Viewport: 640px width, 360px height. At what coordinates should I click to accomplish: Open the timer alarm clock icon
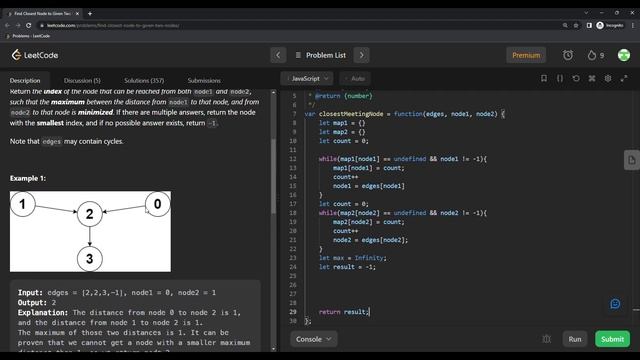pos(568,55)
